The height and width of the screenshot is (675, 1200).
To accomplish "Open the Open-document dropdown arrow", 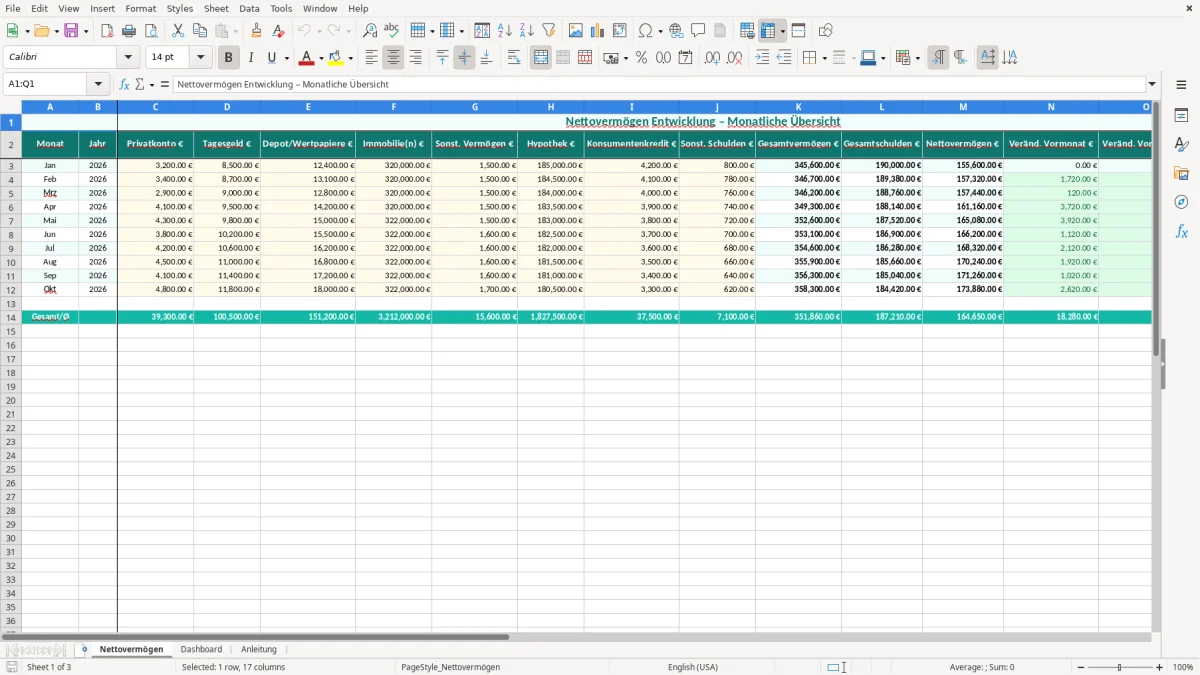I will 57,31.
